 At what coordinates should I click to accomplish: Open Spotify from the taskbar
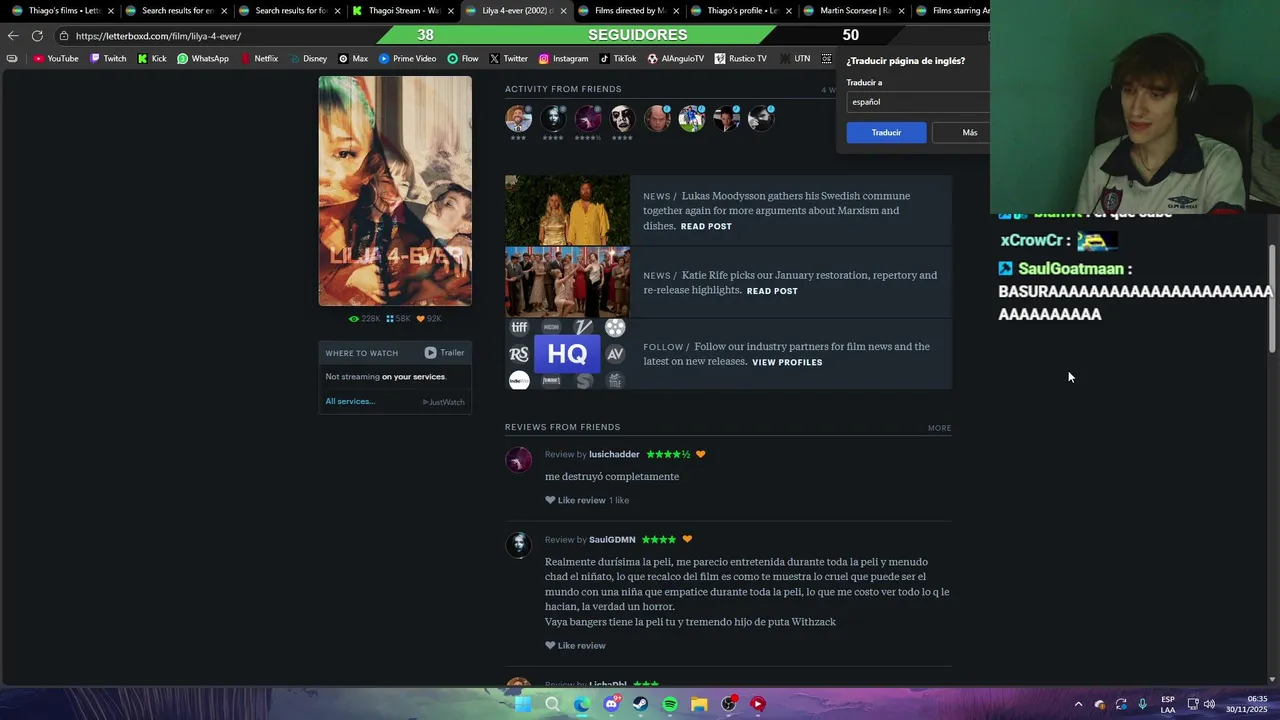pos(670,704)
